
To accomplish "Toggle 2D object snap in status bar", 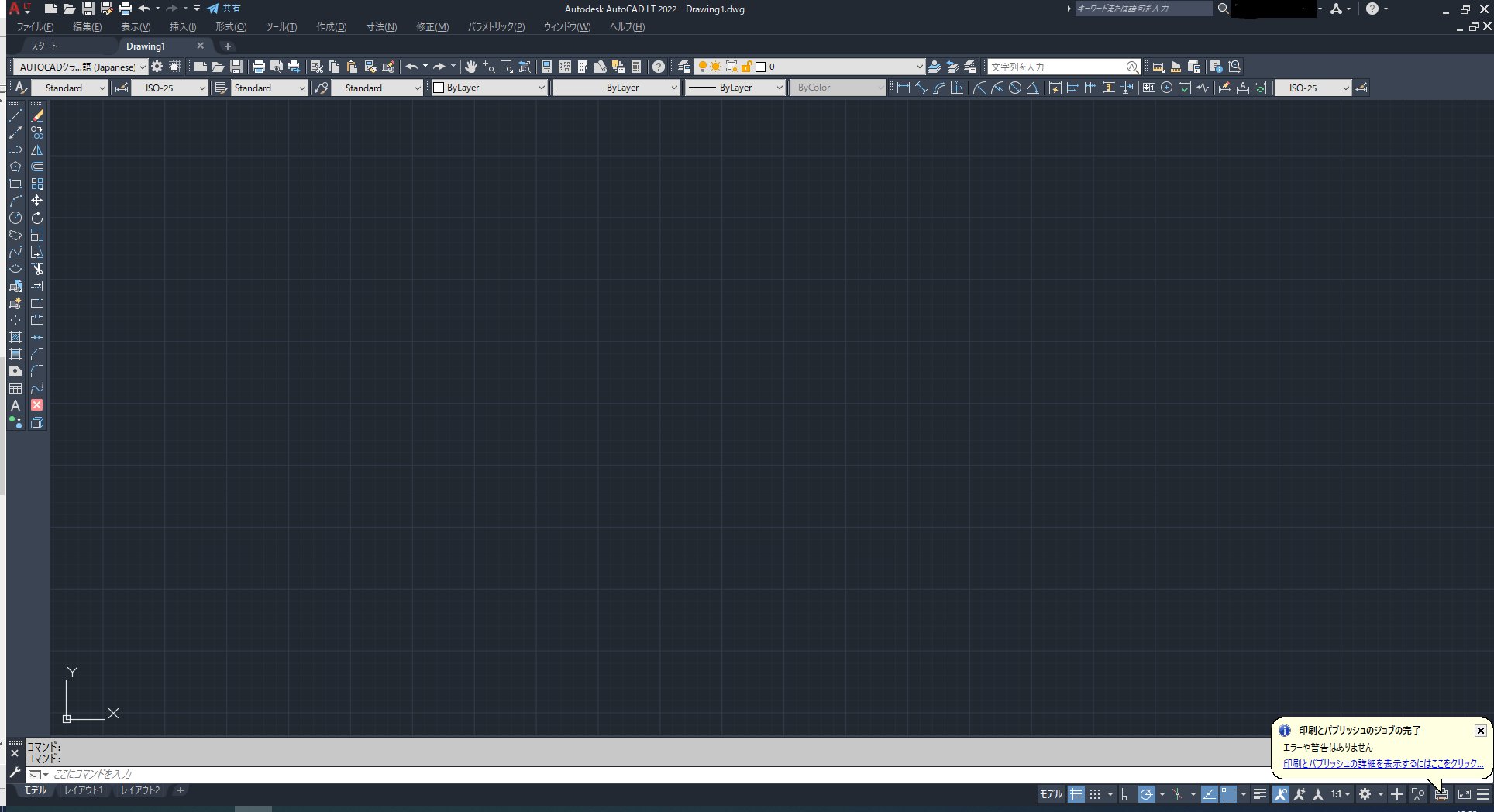I will point(1228,794).
